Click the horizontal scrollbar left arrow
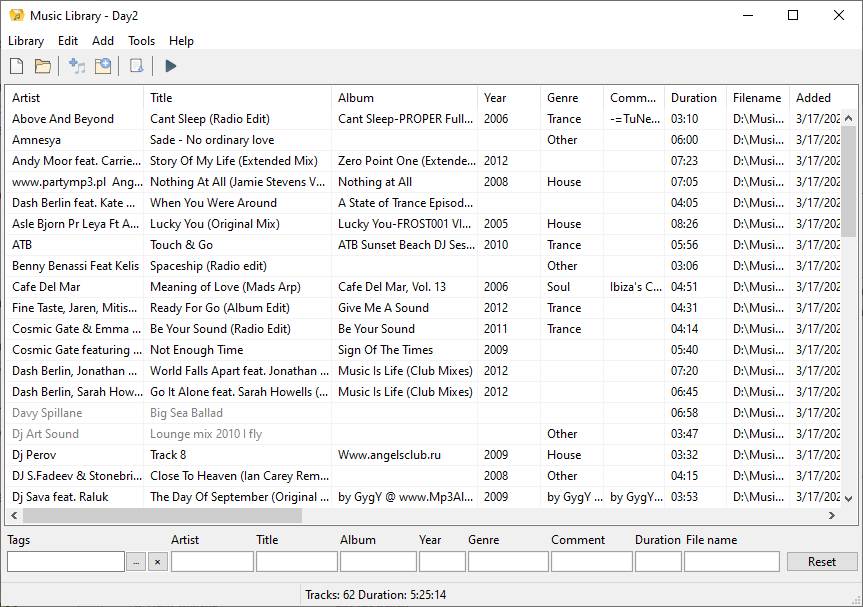The image size is (863, 607). (14, 516)
